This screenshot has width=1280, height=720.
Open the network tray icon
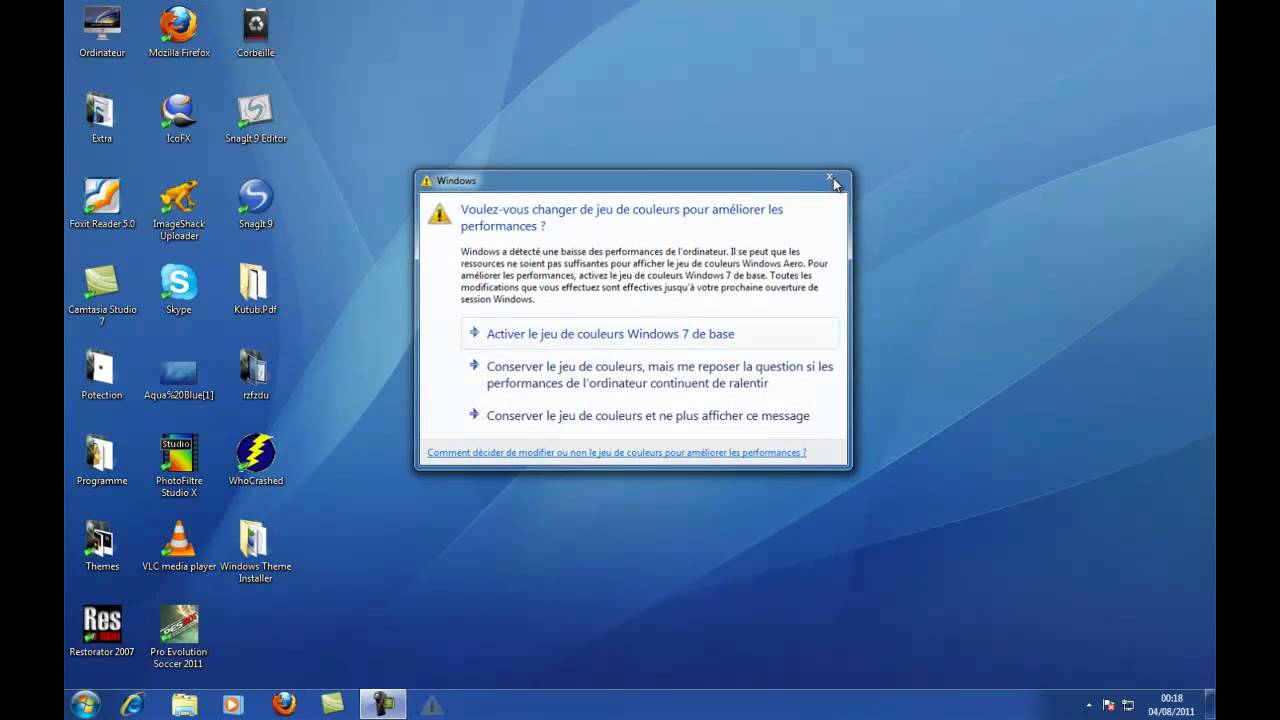tap(1128, 705)
